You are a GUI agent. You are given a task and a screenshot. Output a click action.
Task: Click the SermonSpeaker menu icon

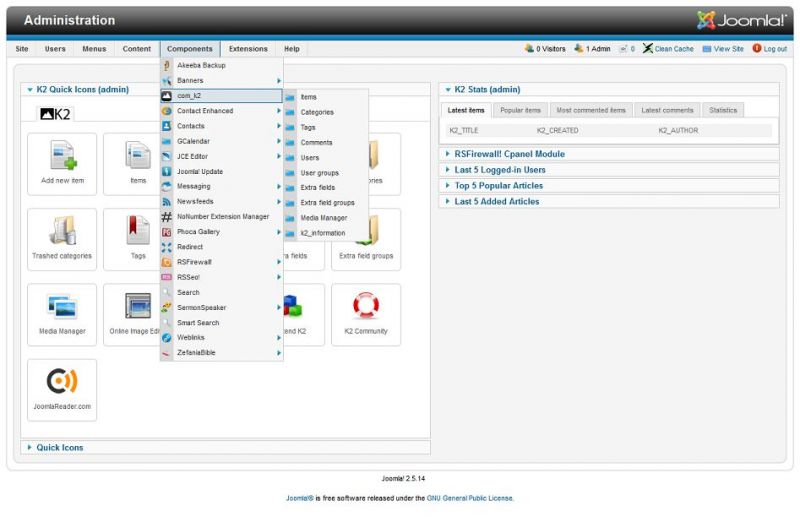166,308
